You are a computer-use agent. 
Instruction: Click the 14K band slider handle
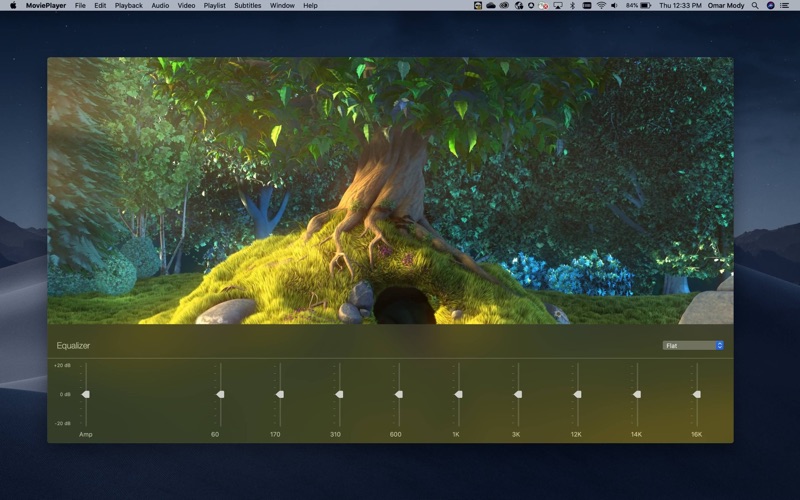(637, 394)
